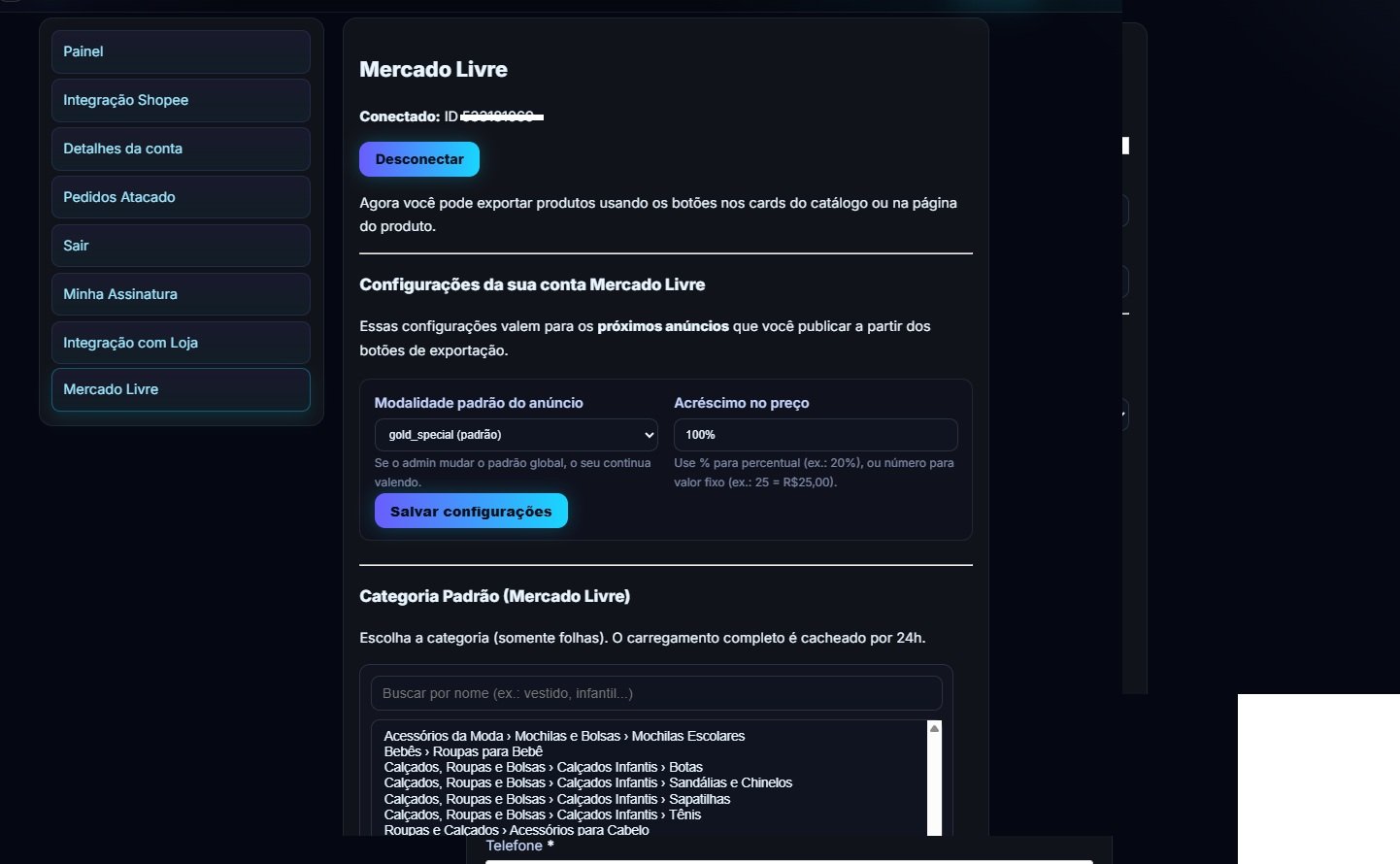
Task: Select the Mercado Livre sidebar item
Action: (x=181, y=389)
